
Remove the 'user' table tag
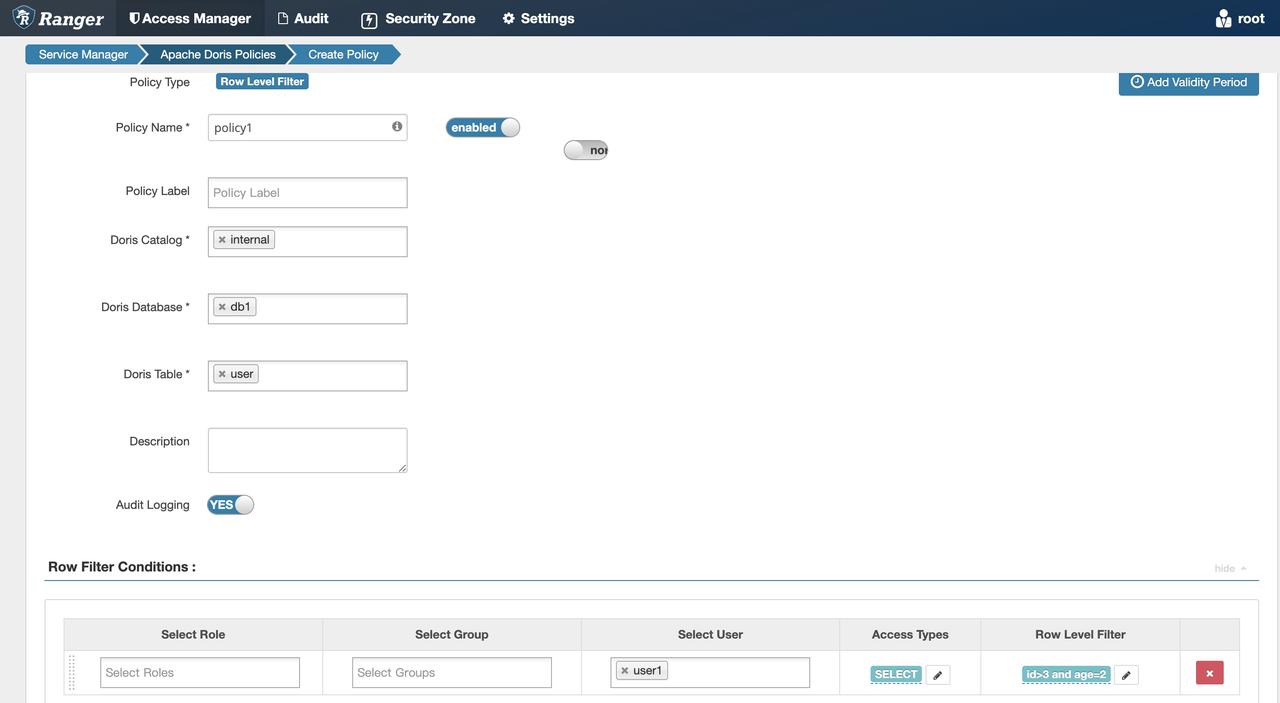[222, 374]
